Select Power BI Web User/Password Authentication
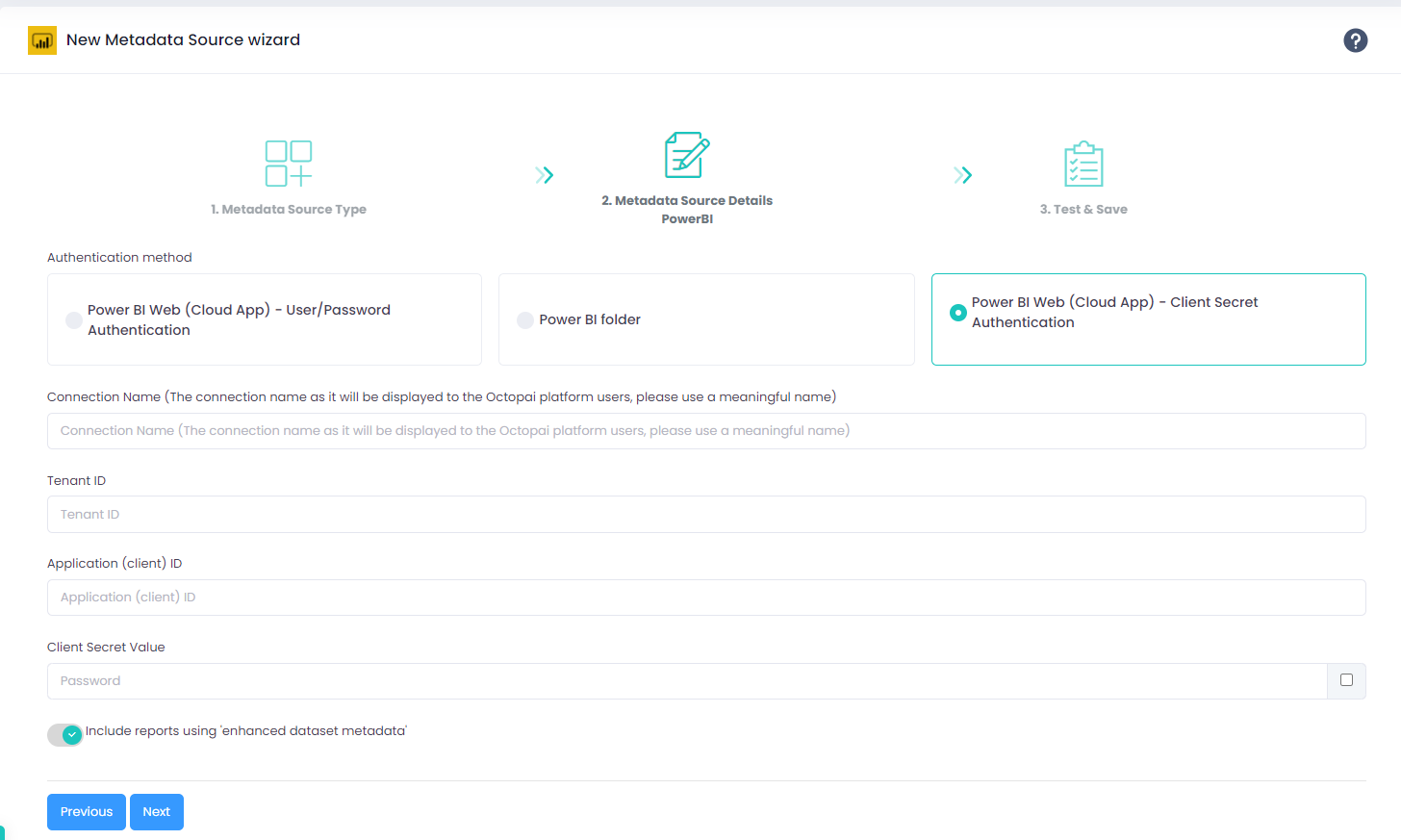 (x=74, y=320)
